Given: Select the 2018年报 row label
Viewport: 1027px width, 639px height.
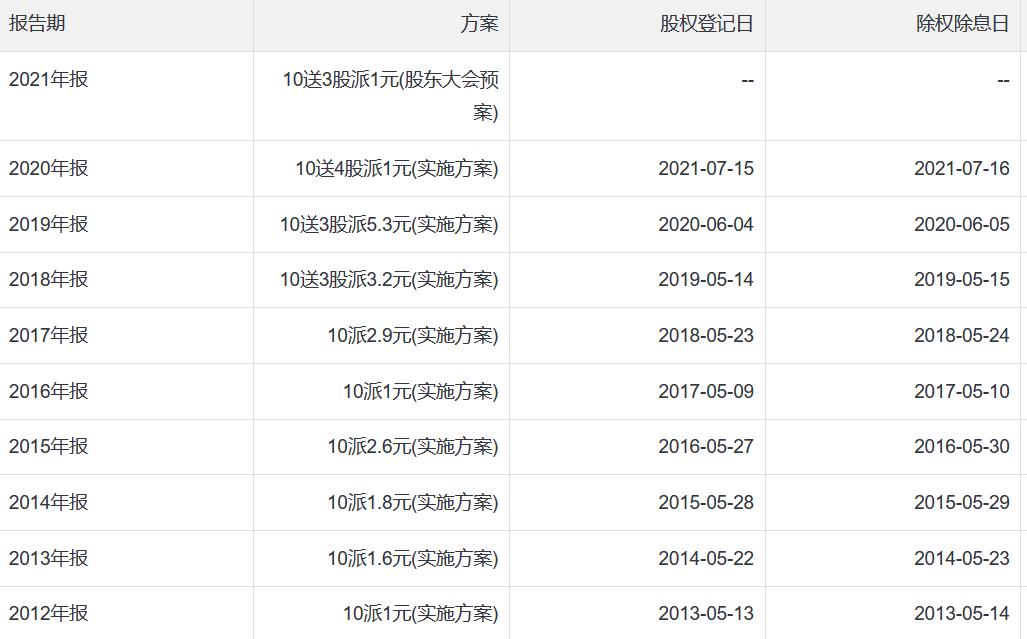Looking at the screenshot, I should [48, 279].
